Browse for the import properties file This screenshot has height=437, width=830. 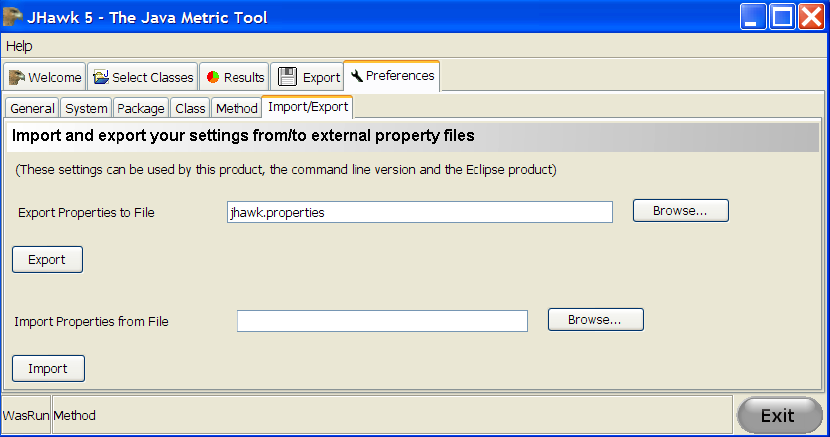596,320
